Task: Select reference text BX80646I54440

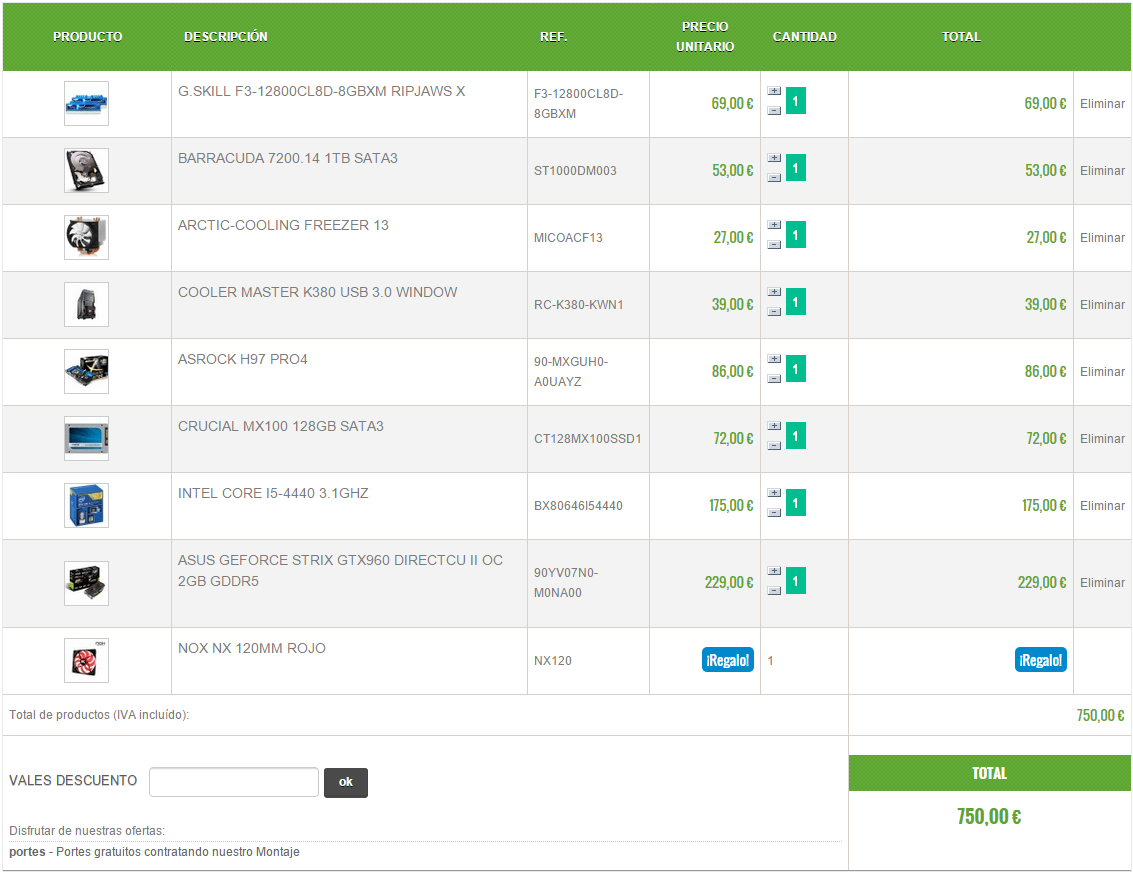Action: pyautogui.click(x=578, y=506)
